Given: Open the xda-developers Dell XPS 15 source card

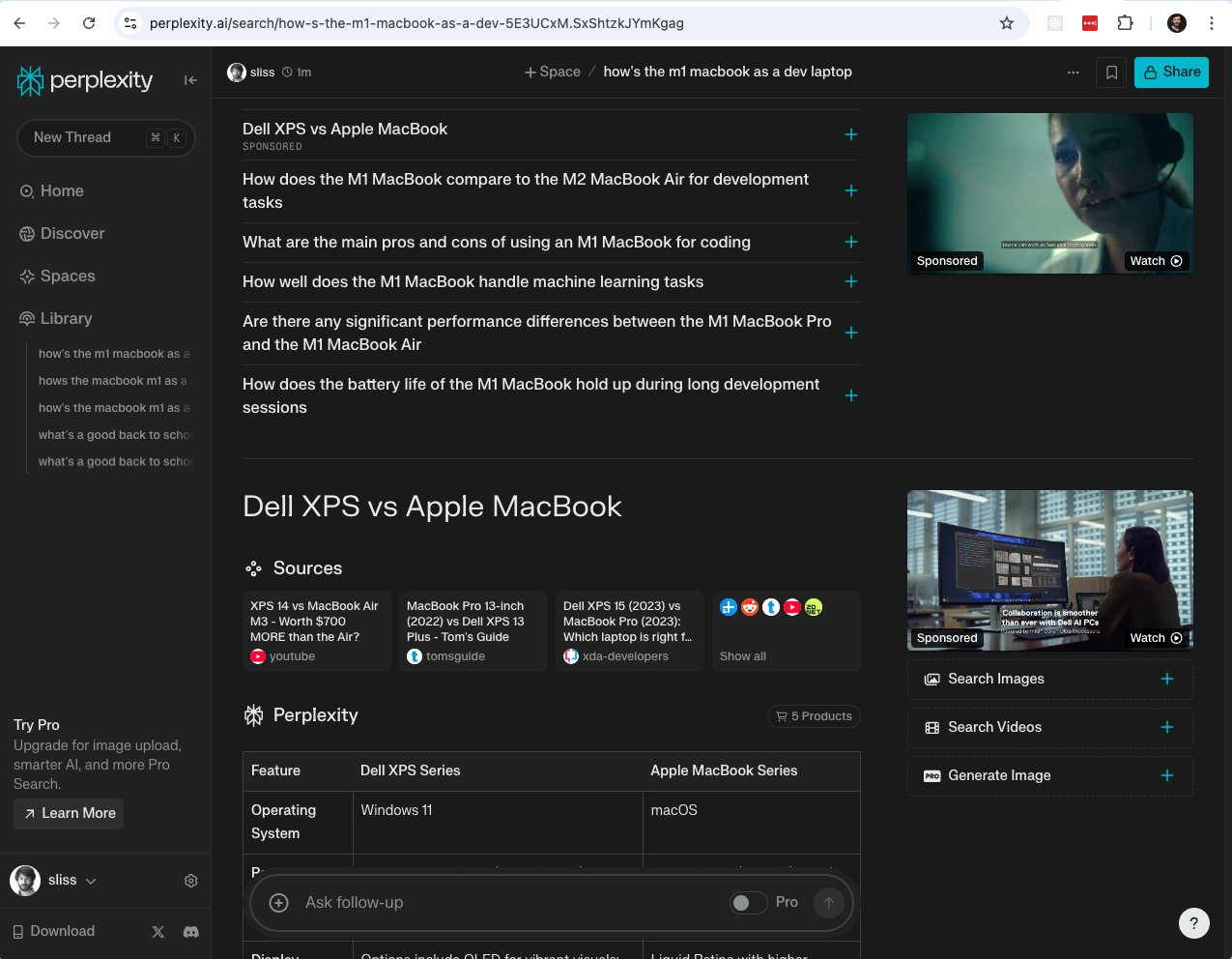Looking at the screenshot, I should tap(630, 631).
